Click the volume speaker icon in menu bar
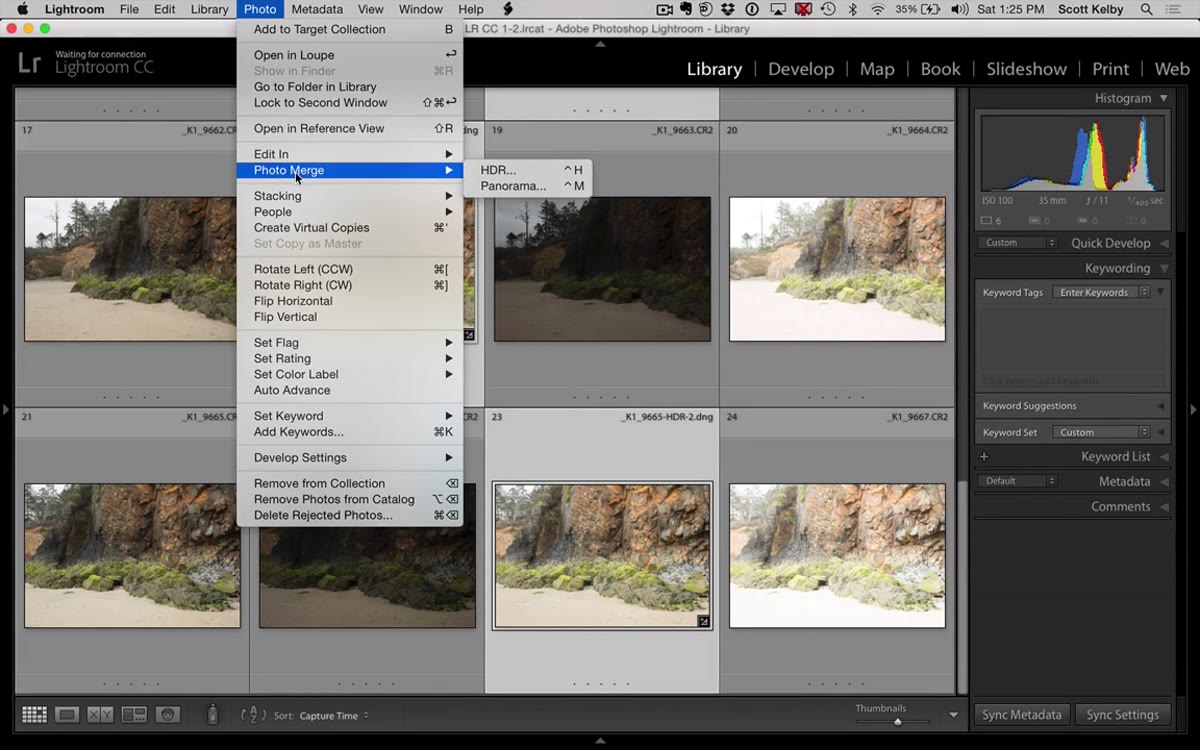This screenshot has height=750, width=1200. coord(960,9)
